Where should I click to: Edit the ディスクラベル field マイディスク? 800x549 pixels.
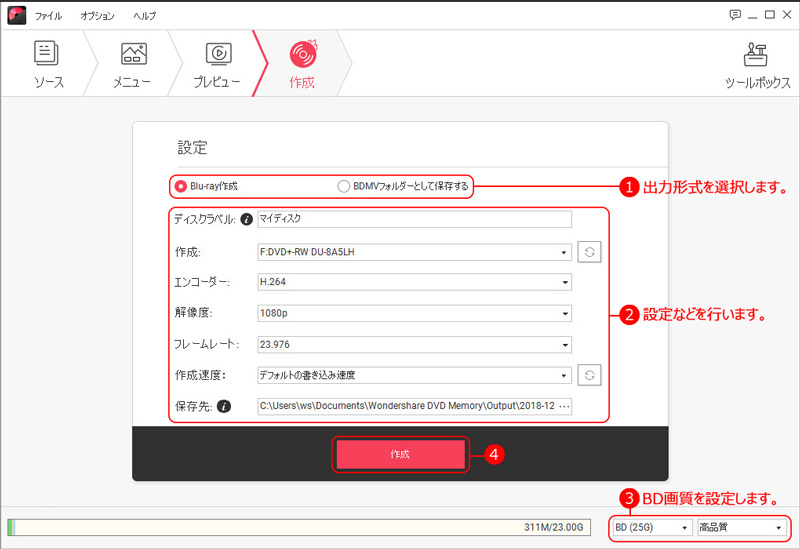click(x=414, y=219)
